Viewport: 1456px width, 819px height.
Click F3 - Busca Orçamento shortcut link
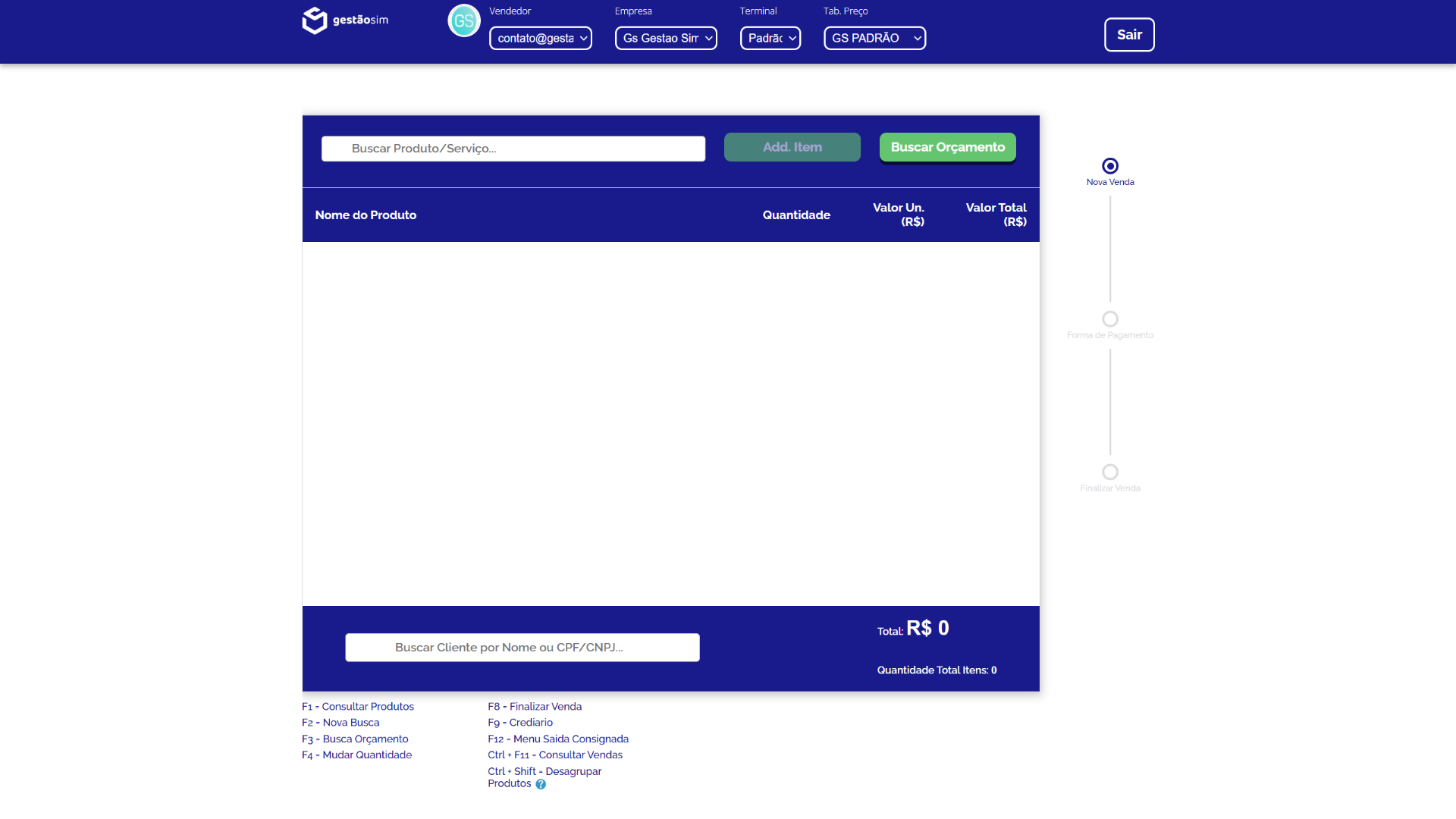click(x=355, y=739)
